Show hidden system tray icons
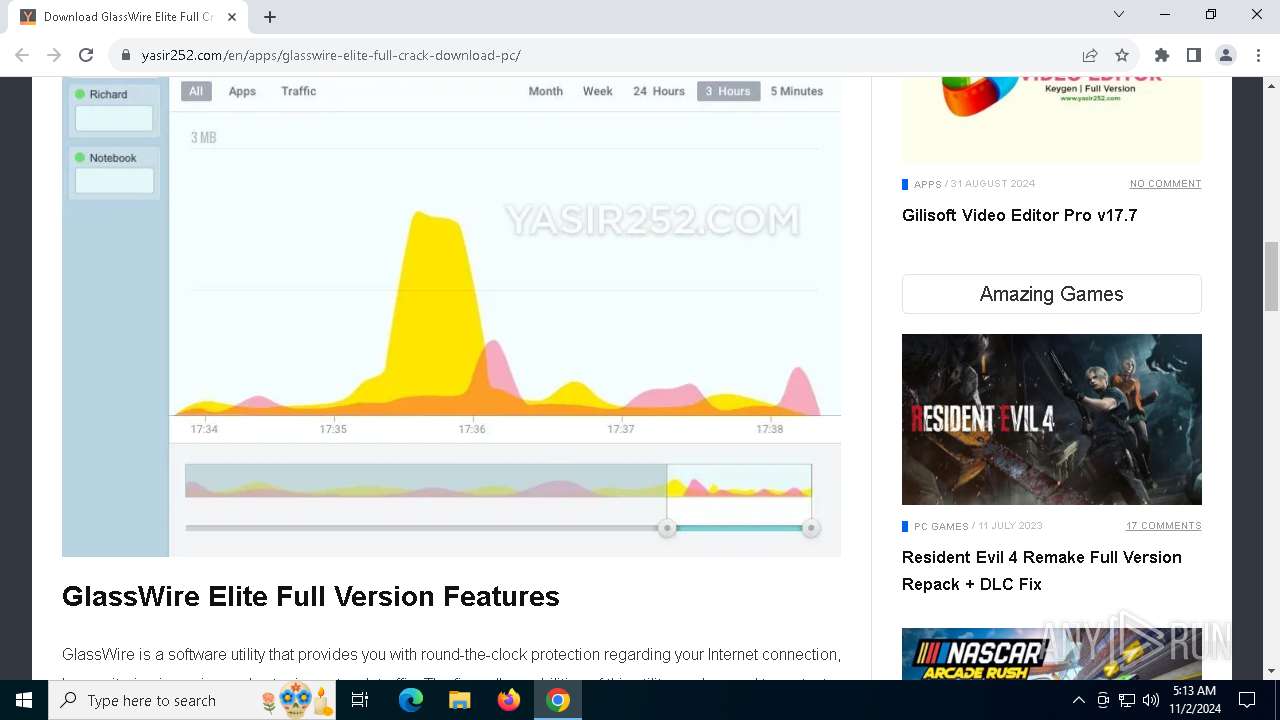This screenshot has width=1280, height=720. (x=1078, y=700)
